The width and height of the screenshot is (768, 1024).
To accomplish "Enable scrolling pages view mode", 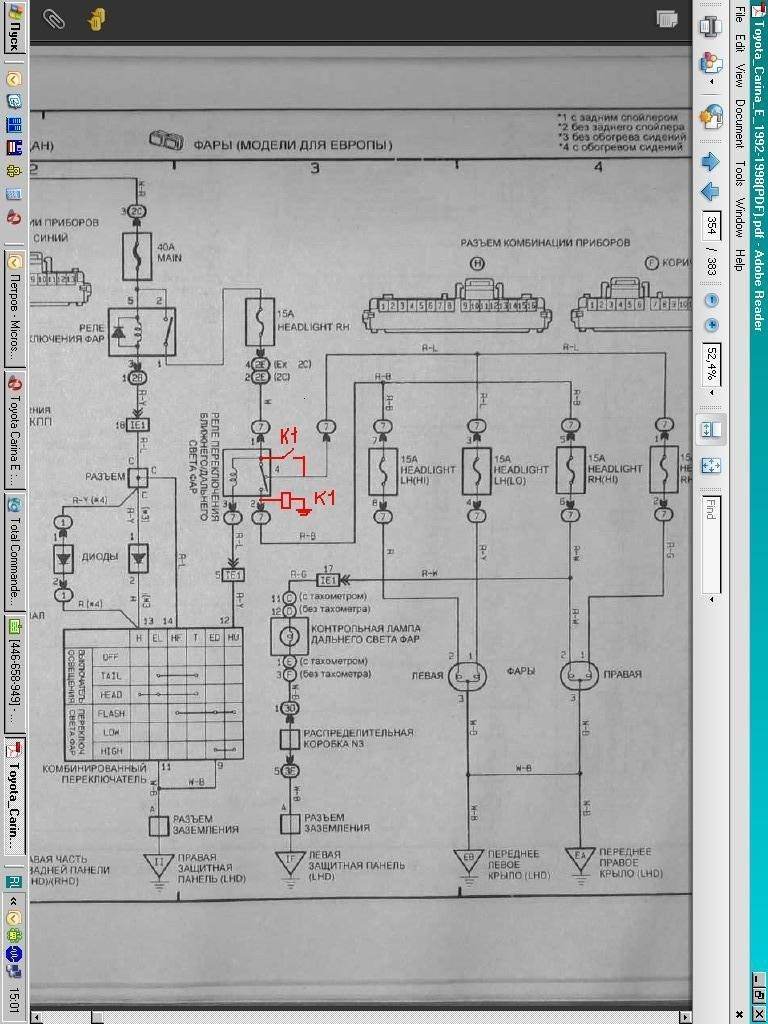I will tap(711, 428).
